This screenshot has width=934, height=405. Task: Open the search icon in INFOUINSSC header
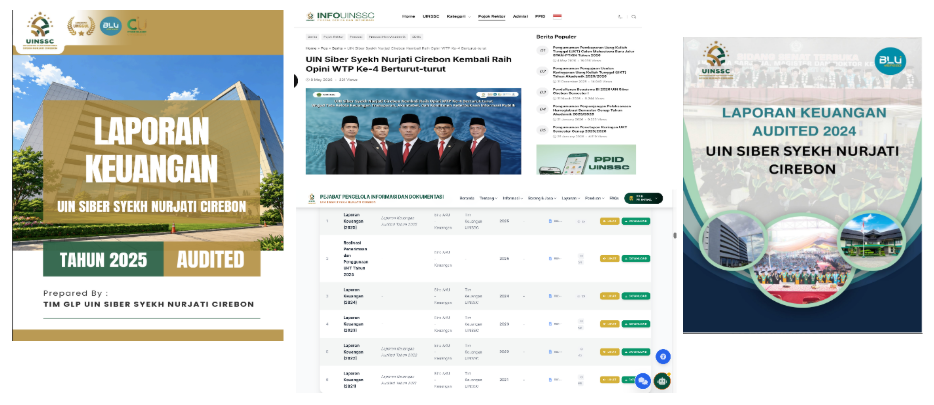point(634,17)
